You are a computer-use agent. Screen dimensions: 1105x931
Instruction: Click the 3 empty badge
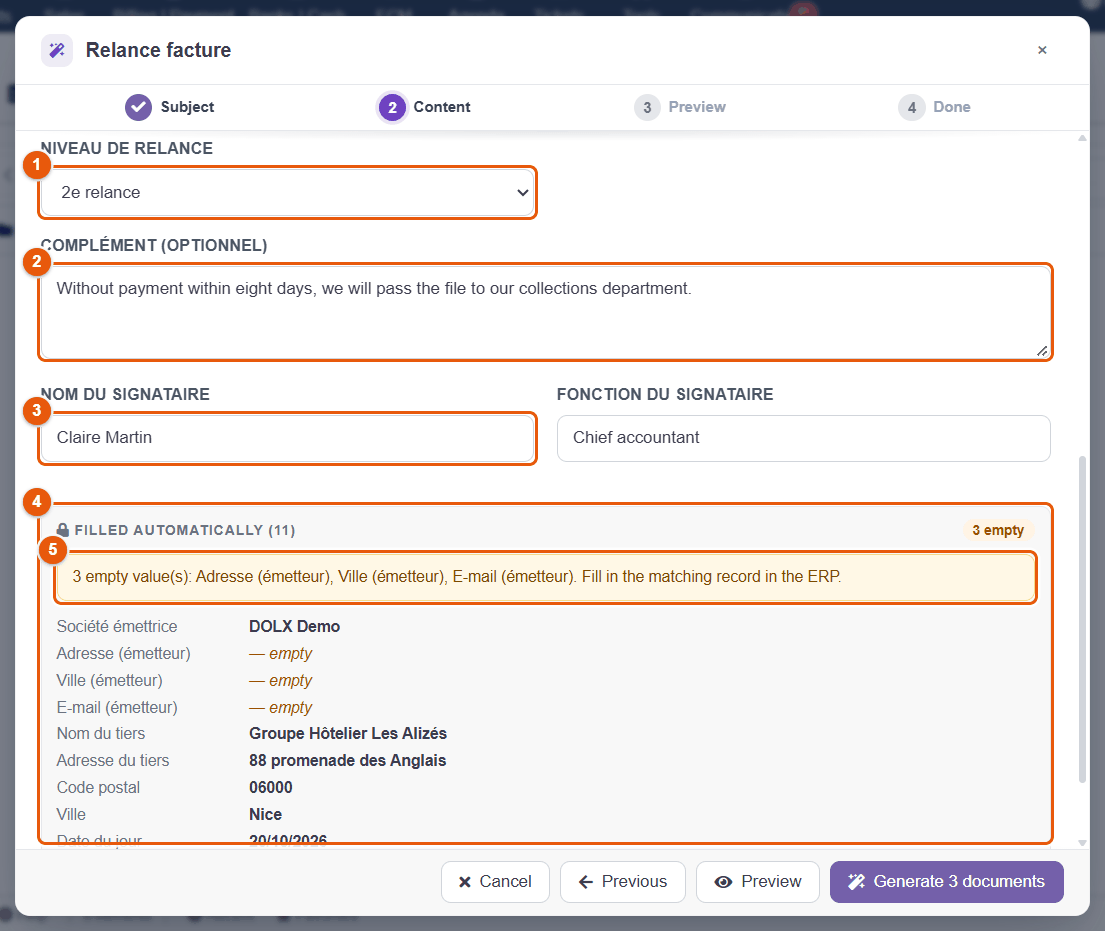tap(998, 530)
